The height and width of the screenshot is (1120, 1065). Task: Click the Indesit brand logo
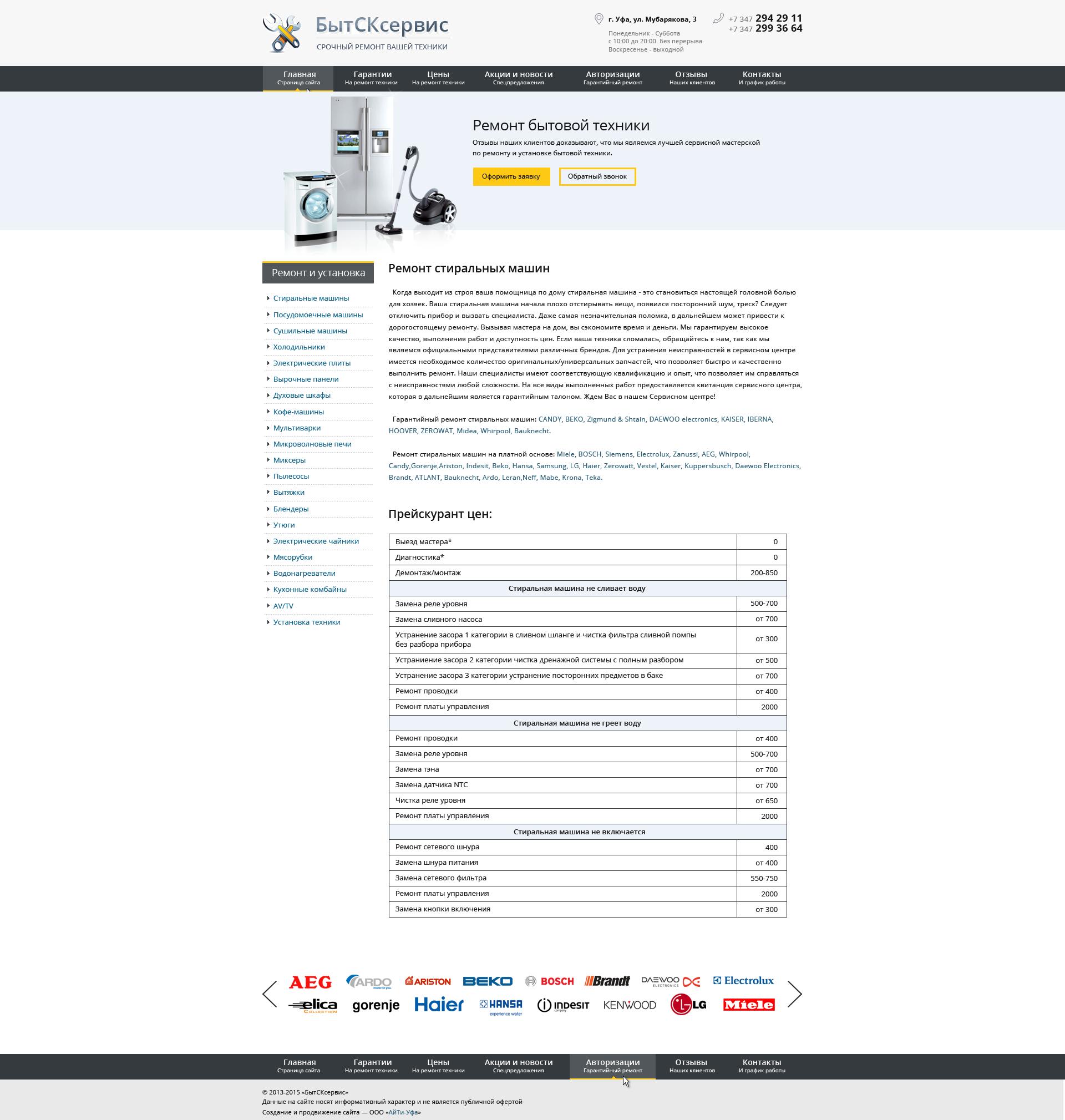(563, 1005)
